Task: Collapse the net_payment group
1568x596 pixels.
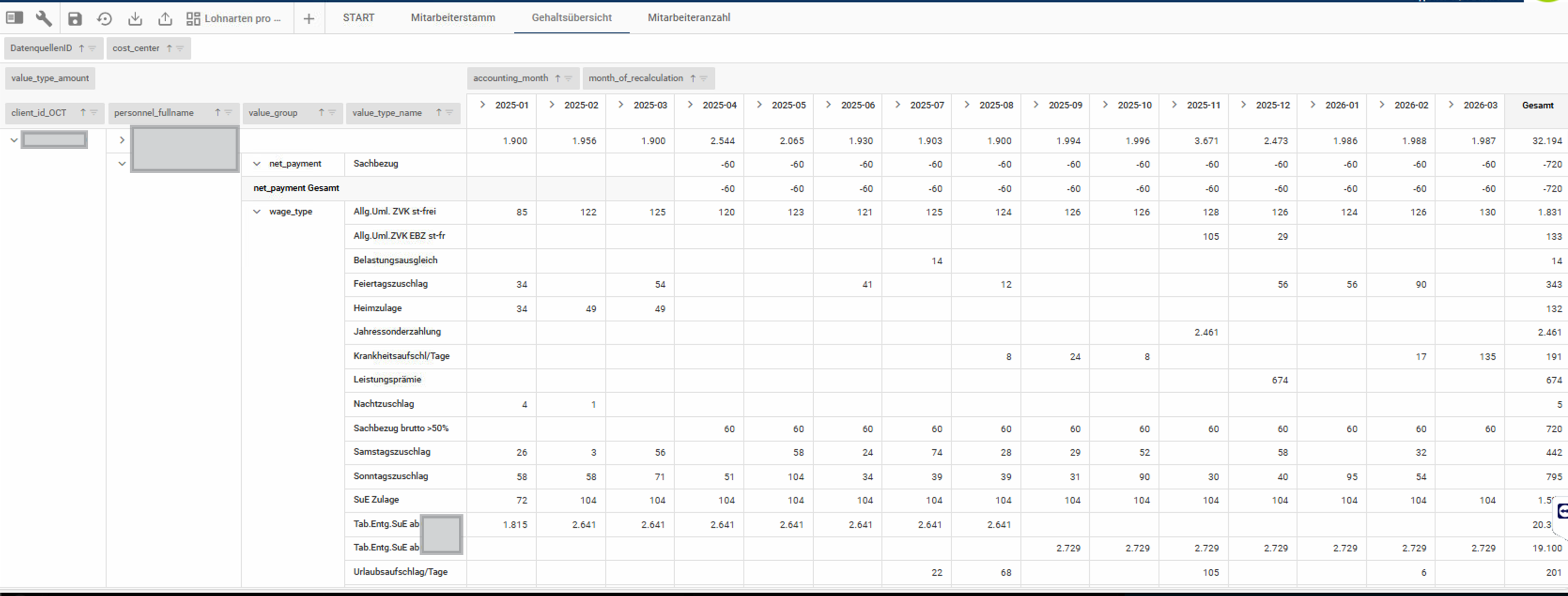Action: 257,164
